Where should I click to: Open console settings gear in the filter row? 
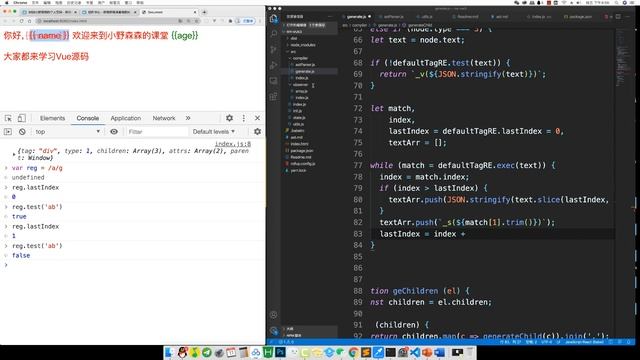(x=258, y=132)
